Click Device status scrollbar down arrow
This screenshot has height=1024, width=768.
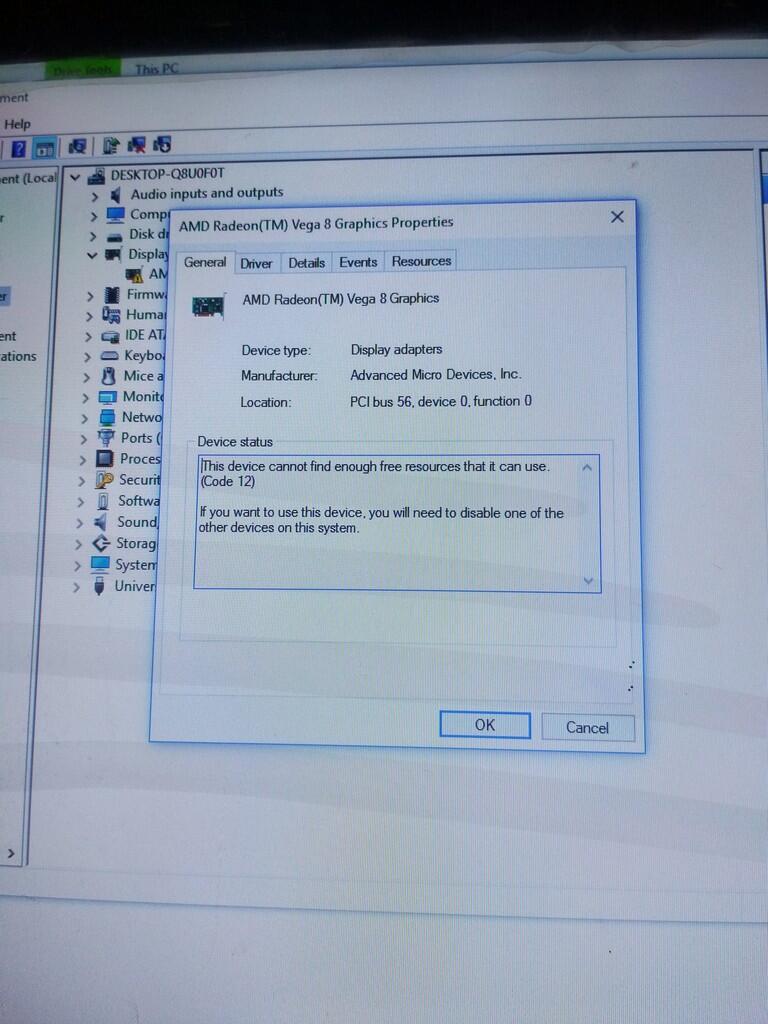click(588, 581)
